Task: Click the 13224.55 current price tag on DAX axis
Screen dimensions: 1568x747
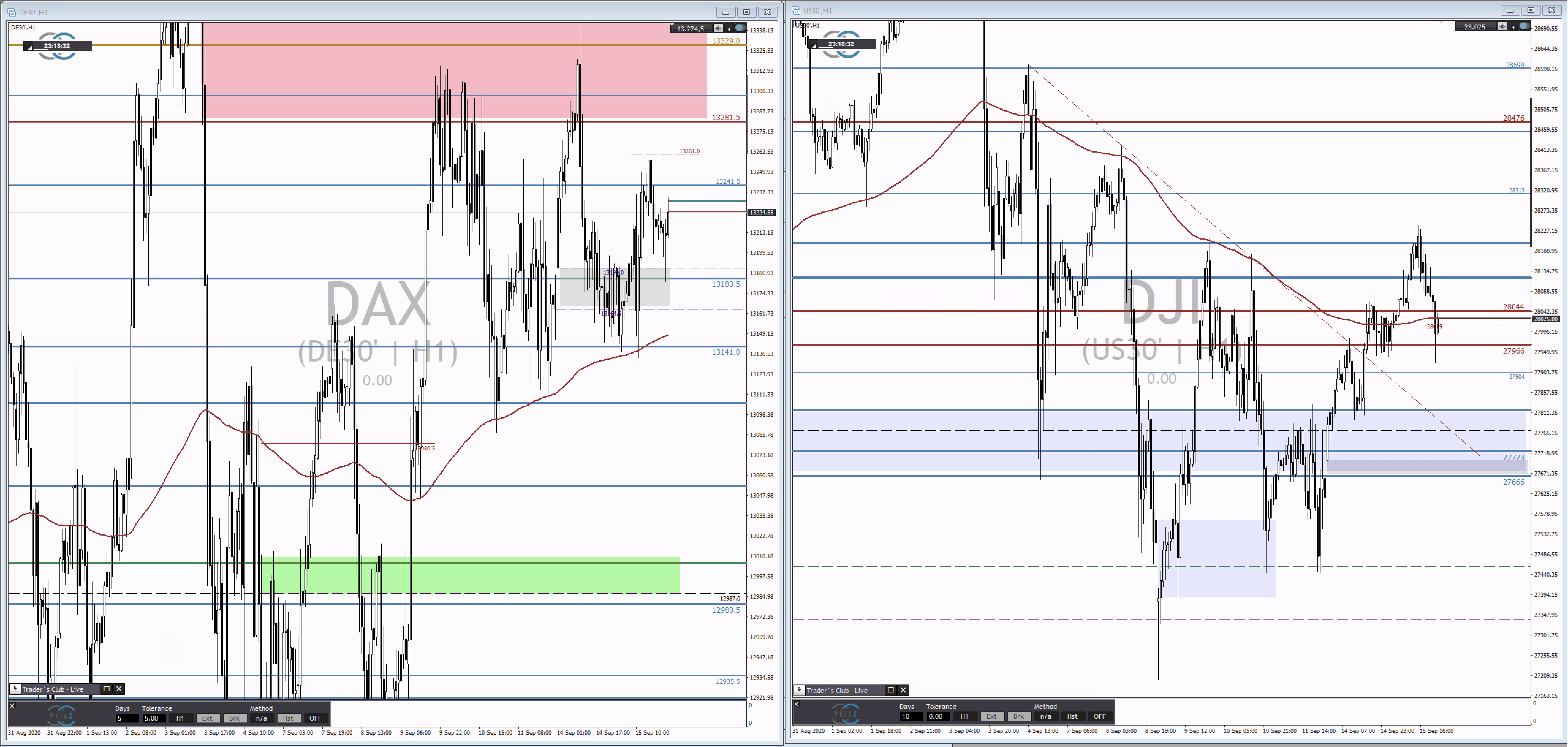Action: click(761, 212)
